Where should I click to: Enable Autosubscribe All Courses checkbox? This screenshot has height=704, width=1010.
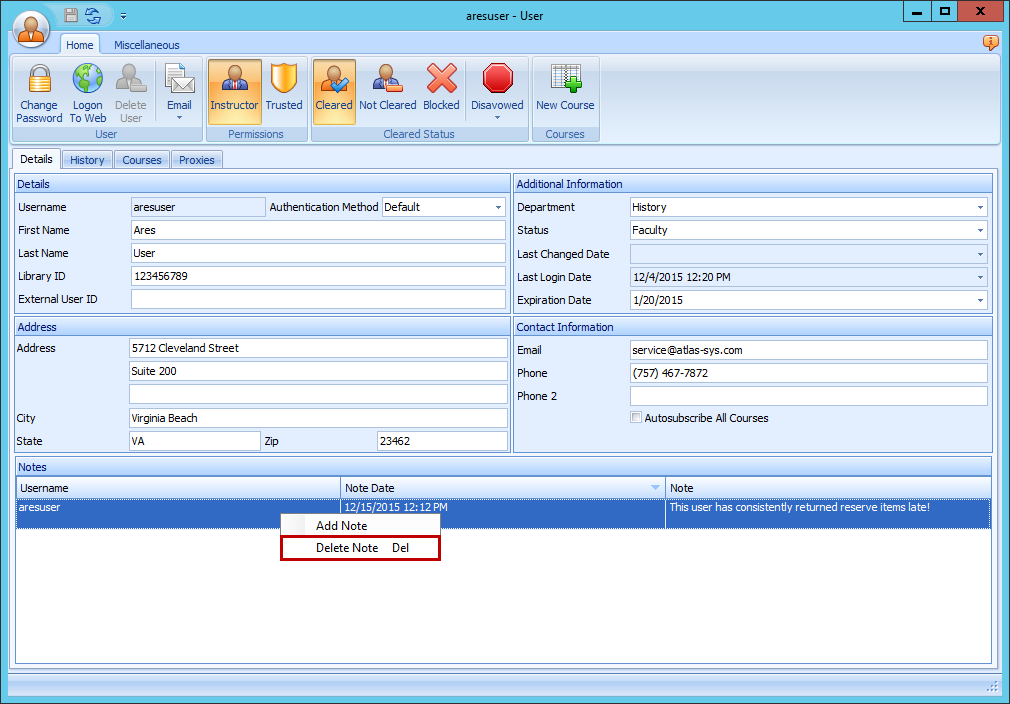coord(636,418)
